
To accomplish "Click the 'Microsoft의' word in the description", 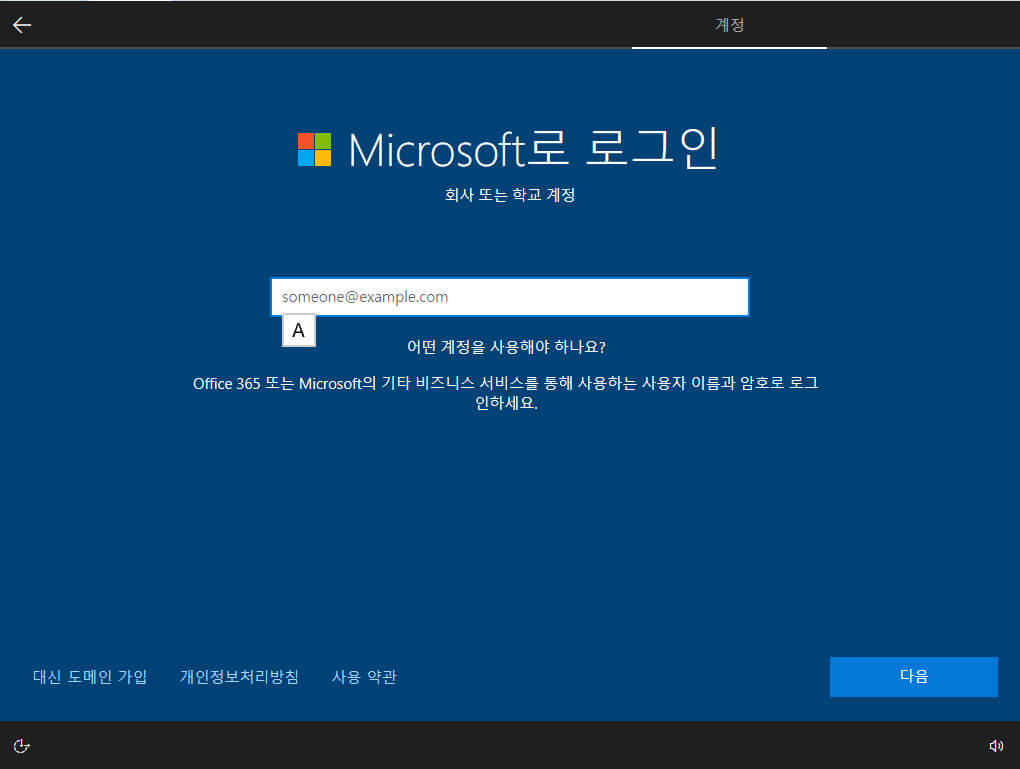I will (x=337, y=383).
